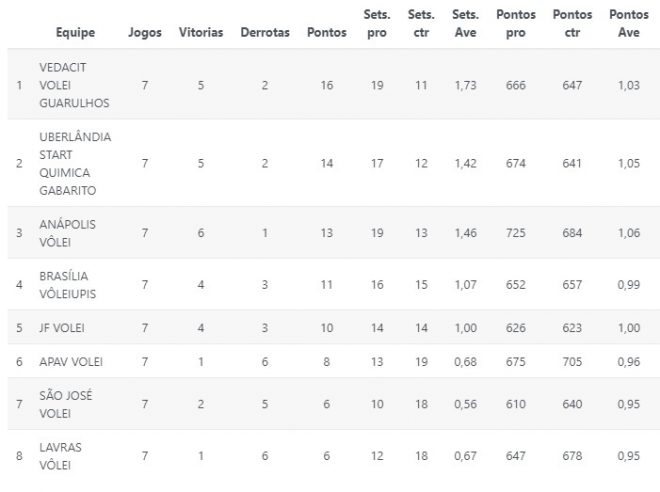Select the Pontos Ave column header

628,24
